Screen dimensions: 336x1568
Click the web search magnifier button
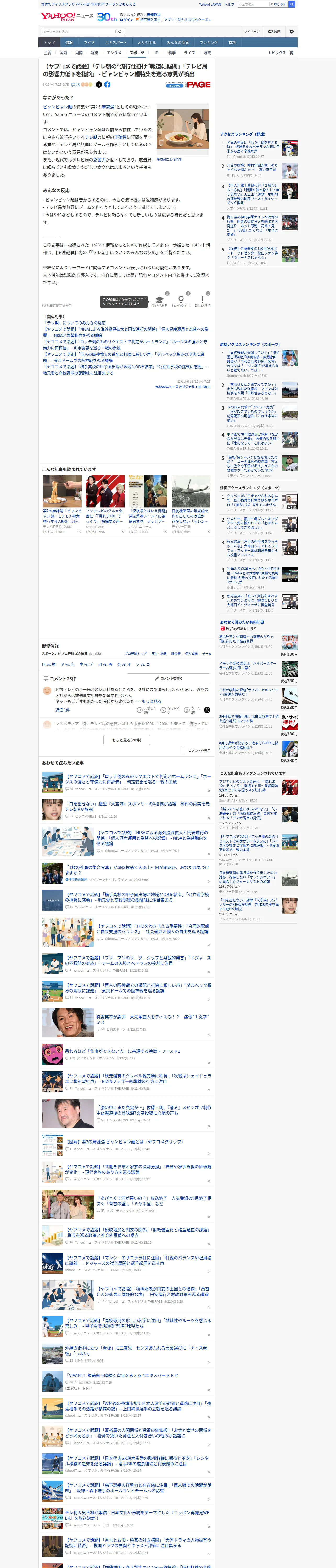292,4
